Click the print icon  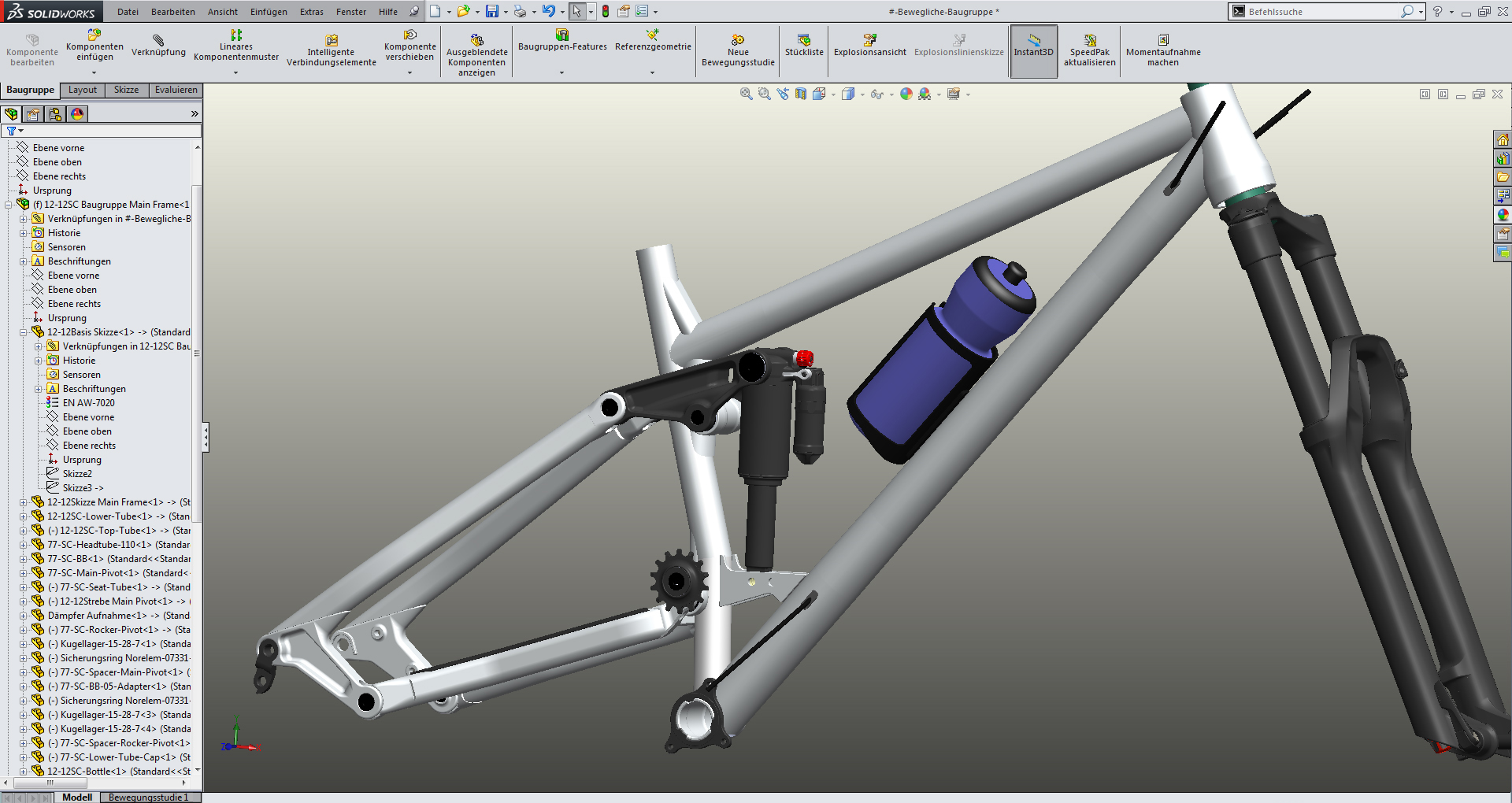(x=520, y=11)
